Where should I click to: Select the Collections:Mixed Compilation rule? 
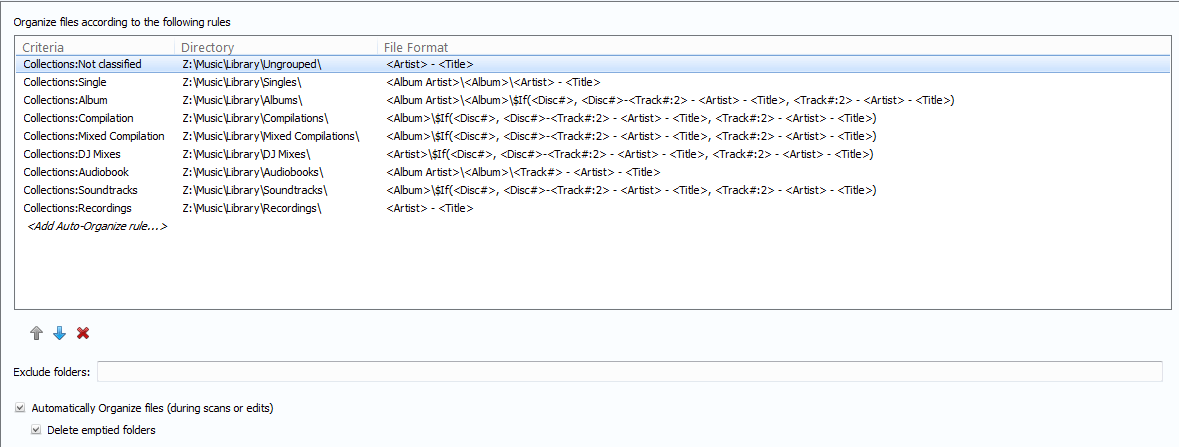pyautogui.click(x=94, y=136)
